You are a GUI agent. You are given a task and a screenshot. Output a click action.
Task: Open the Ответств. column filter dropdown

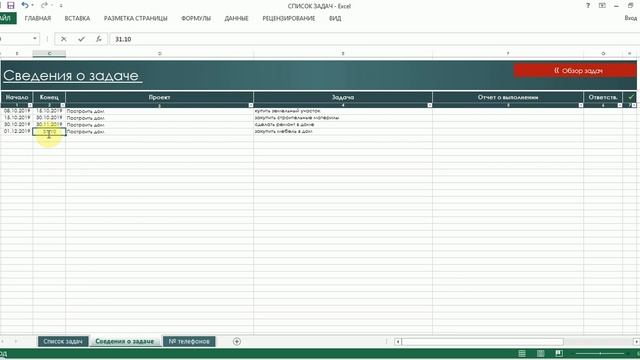coord(620,105)
